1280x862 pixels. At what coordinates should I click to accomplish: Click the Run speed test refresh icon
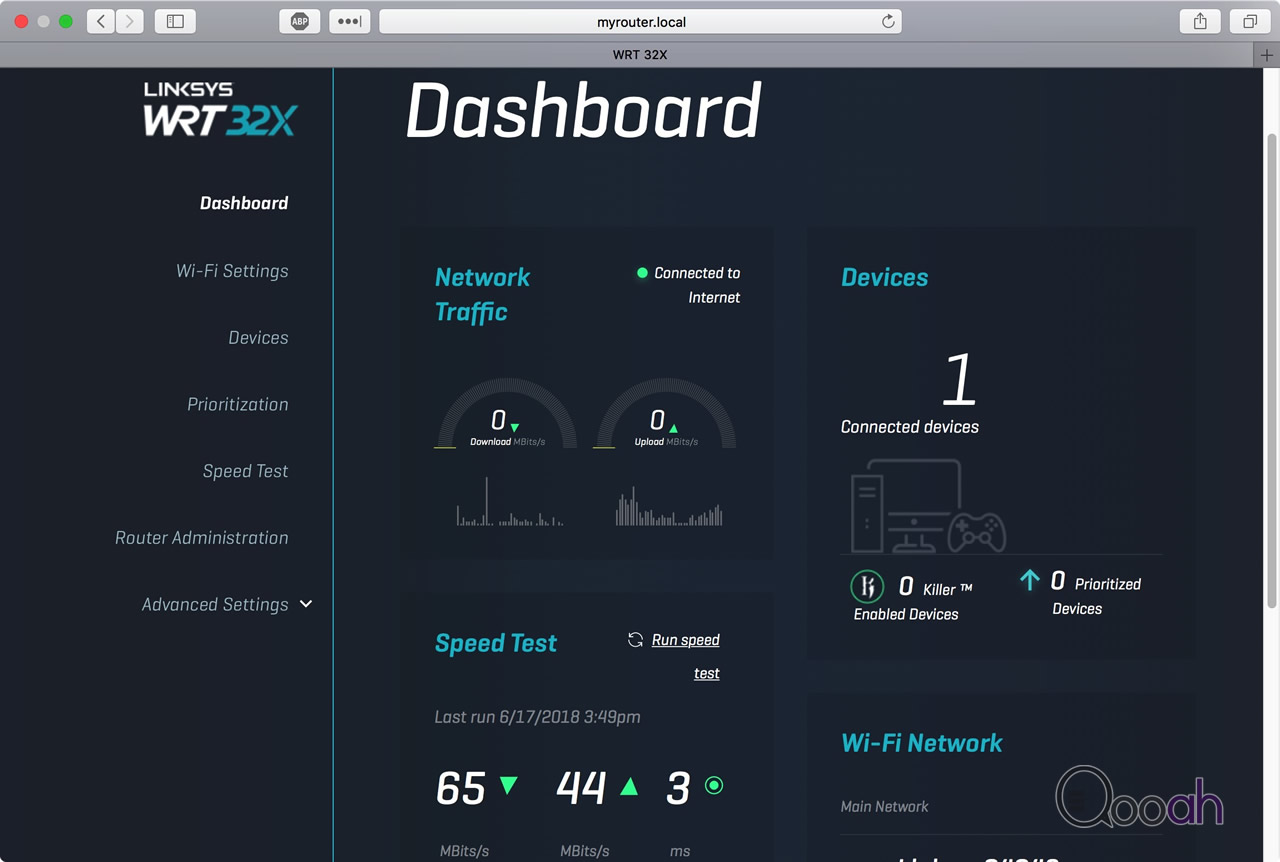[x=635, y=640]
